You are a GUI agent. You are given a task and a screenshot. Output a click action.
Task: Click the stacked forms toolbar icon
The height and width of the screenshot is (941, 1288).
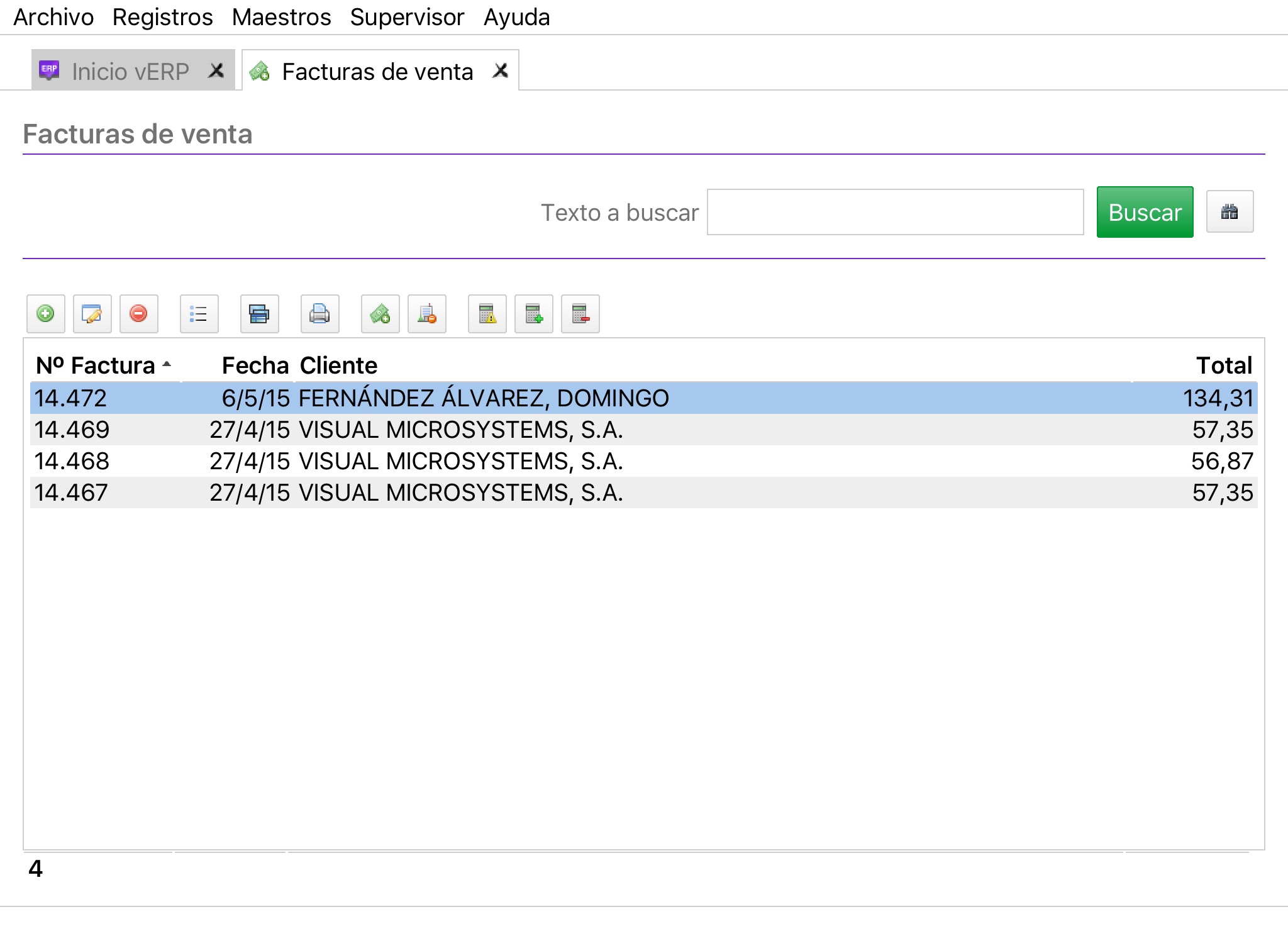tap(260, 314)
